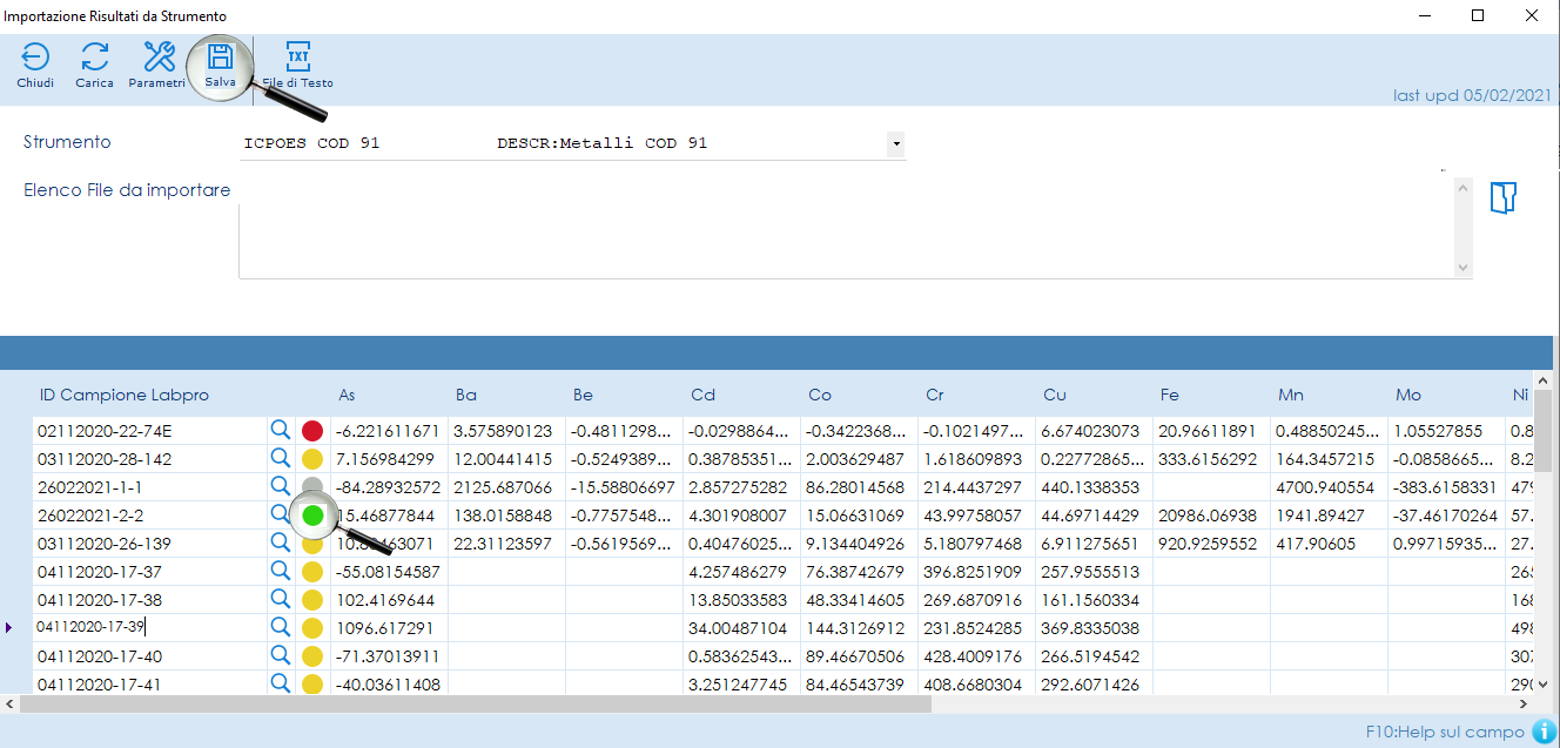This screenshot has height=748, width=1560.
Task: Click the Be column header
Action: pyautogui.click(x=583, y=395)
